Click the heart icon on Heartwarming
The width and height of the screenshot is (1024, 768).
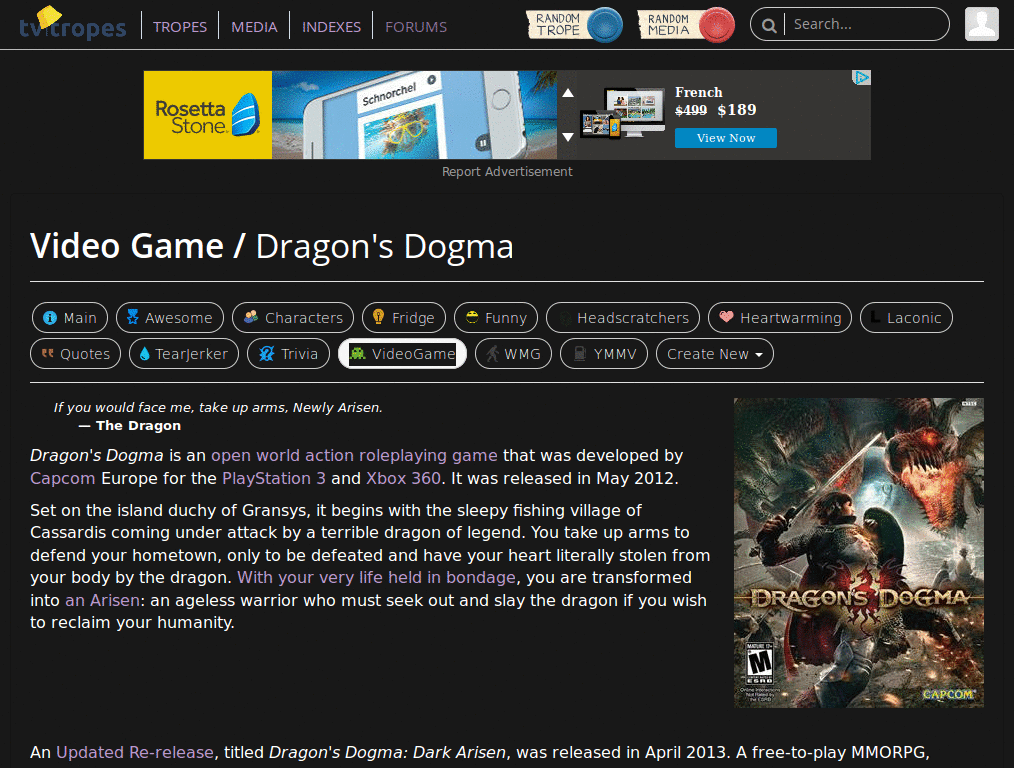pyautogui.click(x=725, y=317)
